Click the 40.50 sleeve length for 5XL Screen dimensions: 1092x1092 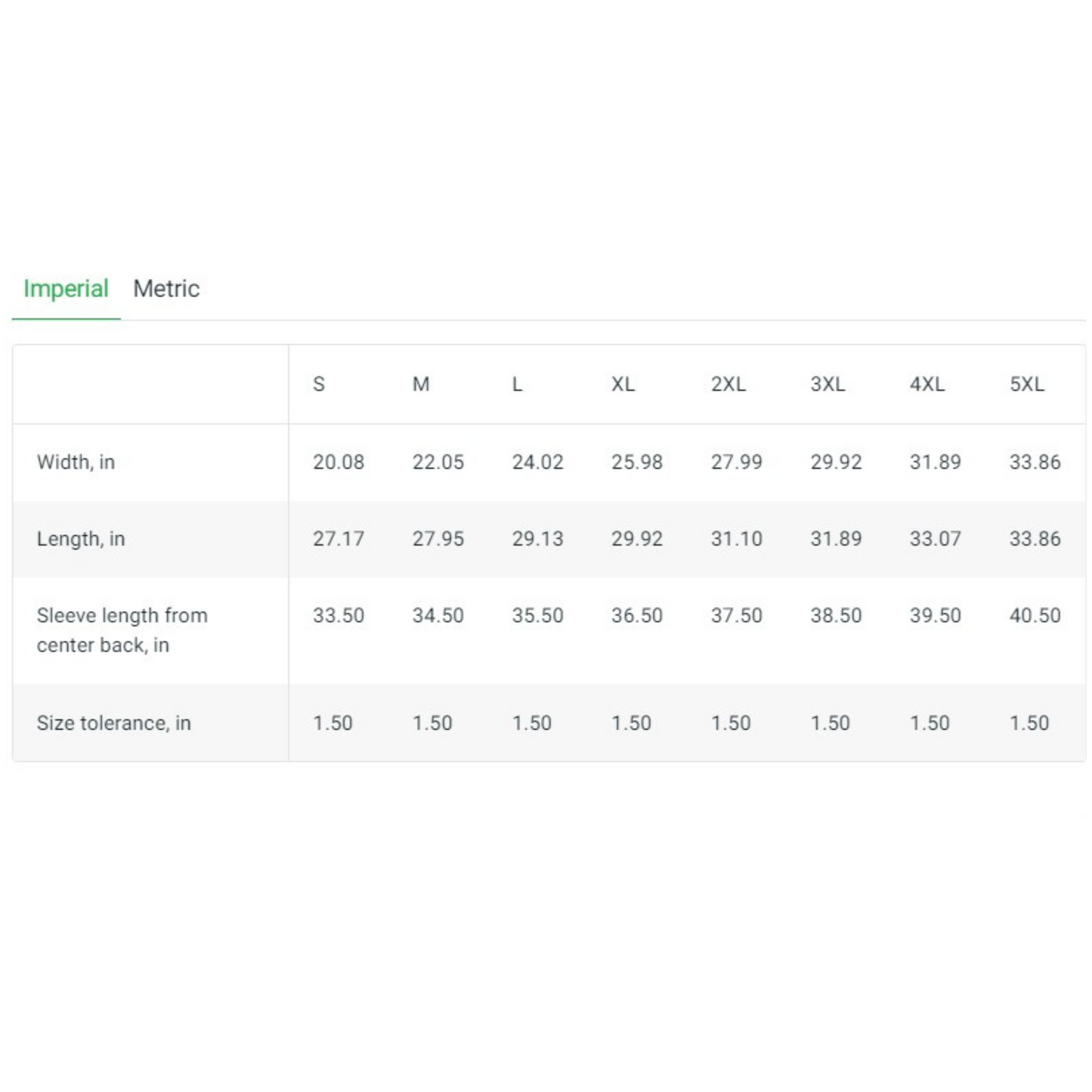click(x=1035, y=616)
